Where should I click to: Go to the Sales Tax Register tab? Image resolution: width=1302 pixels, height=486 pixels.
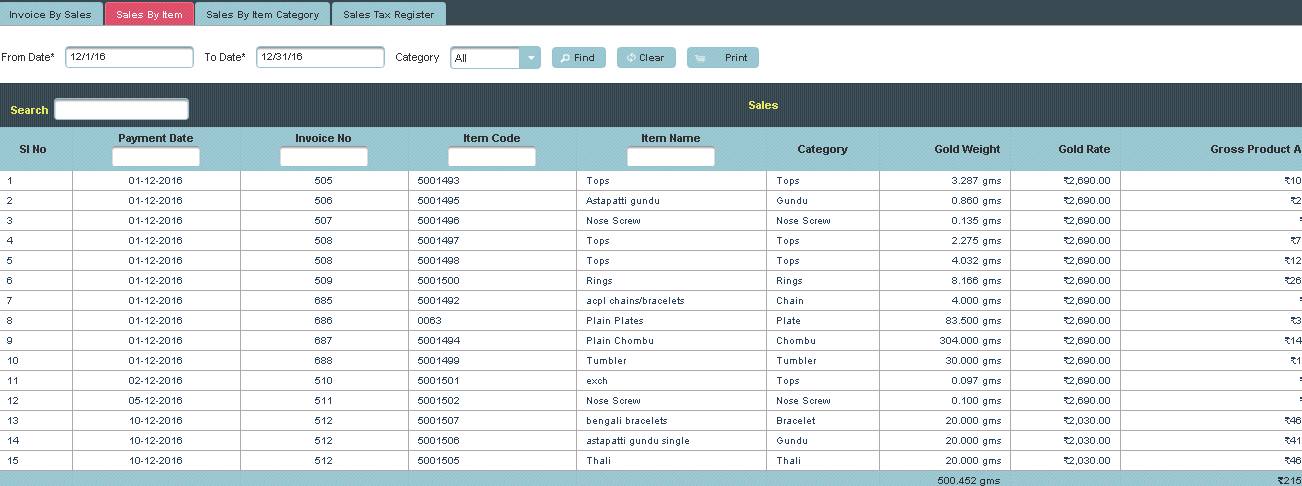tap(388, 15)
